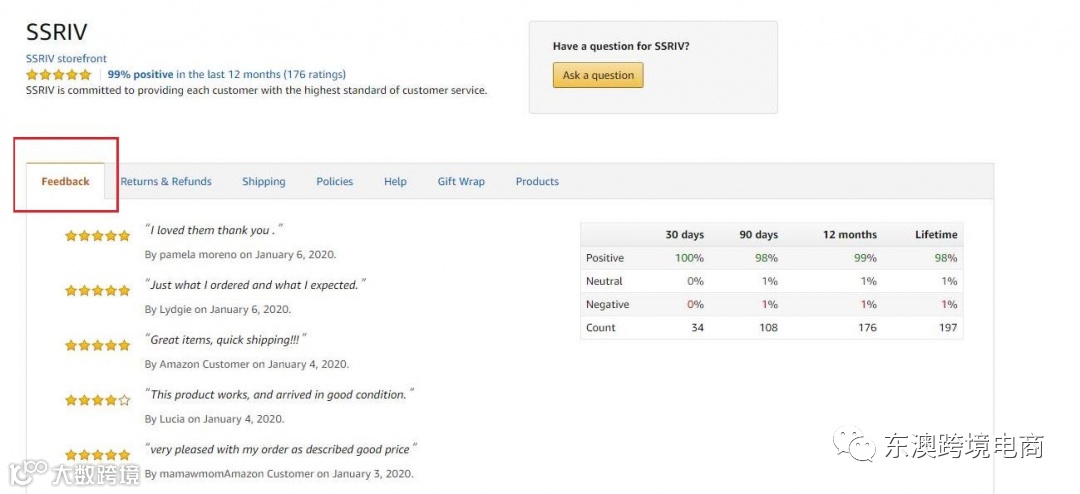Switch to the Products tab
Viewport: 1080px width, 494px height.
coord(537,182)
